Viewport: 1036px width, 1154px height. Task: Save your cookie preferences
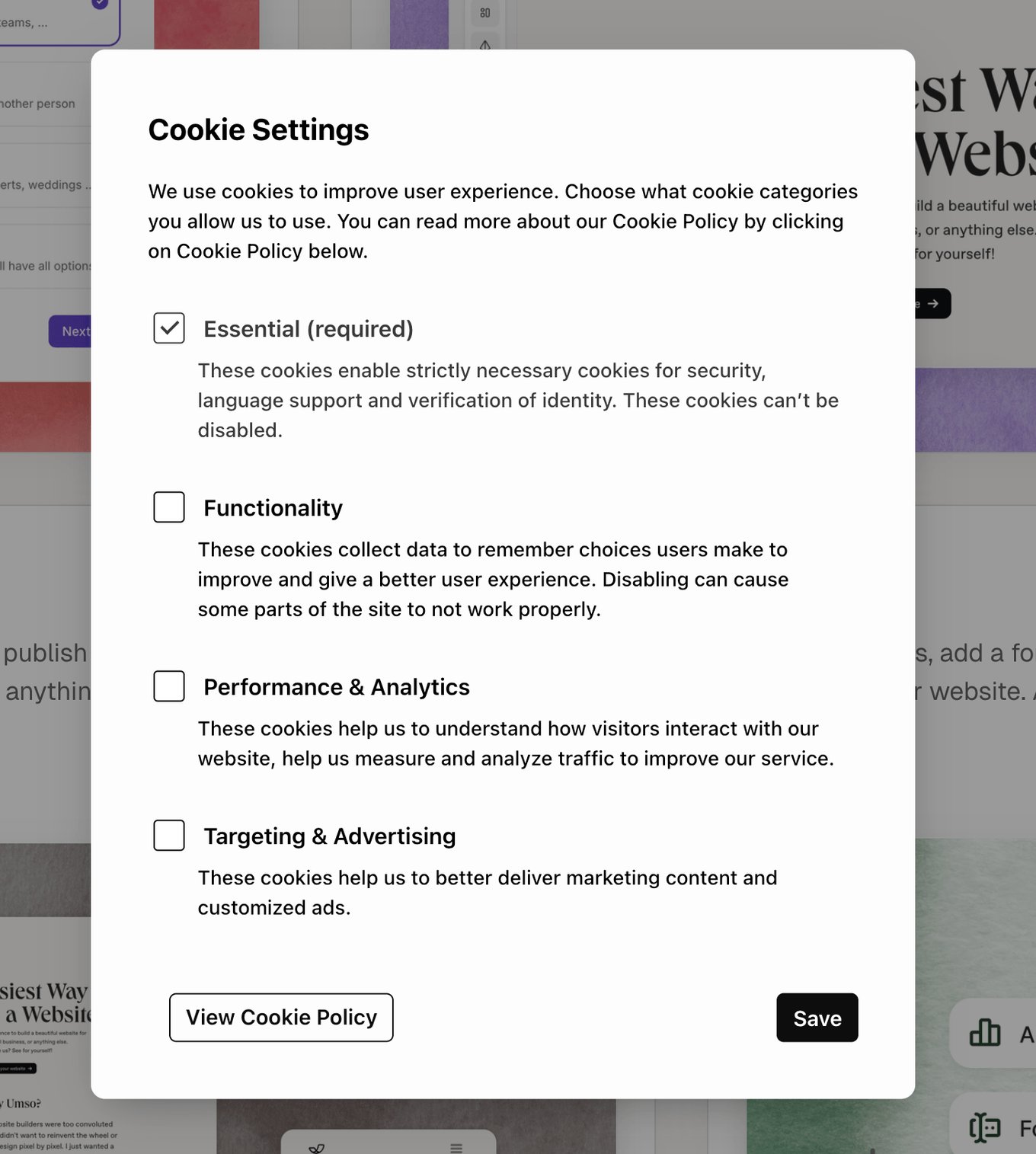[x=817, y=1018]
